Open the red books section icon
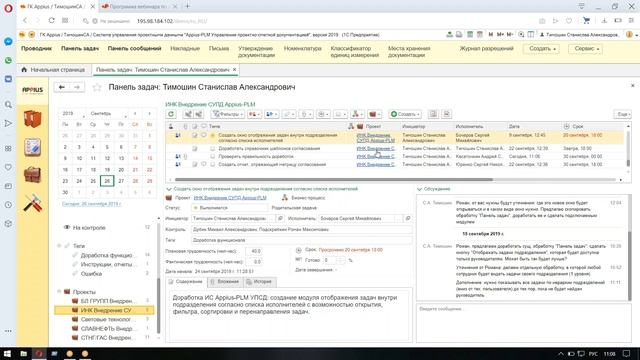 click(x=33, y=119)
